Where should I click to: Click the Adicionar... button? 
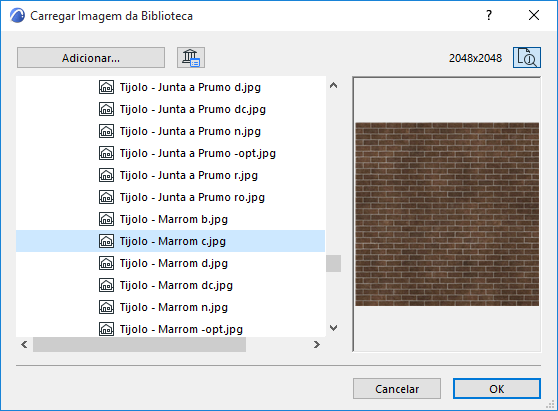coord(91,58)
